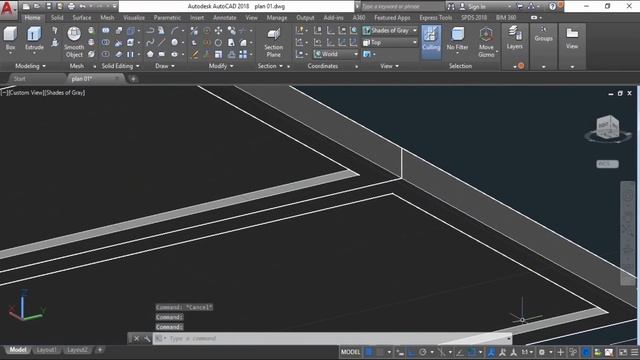The width and height of the screenshot is (640, 360).
Task: Expand the Modify panel
Action: pos(221,66)
